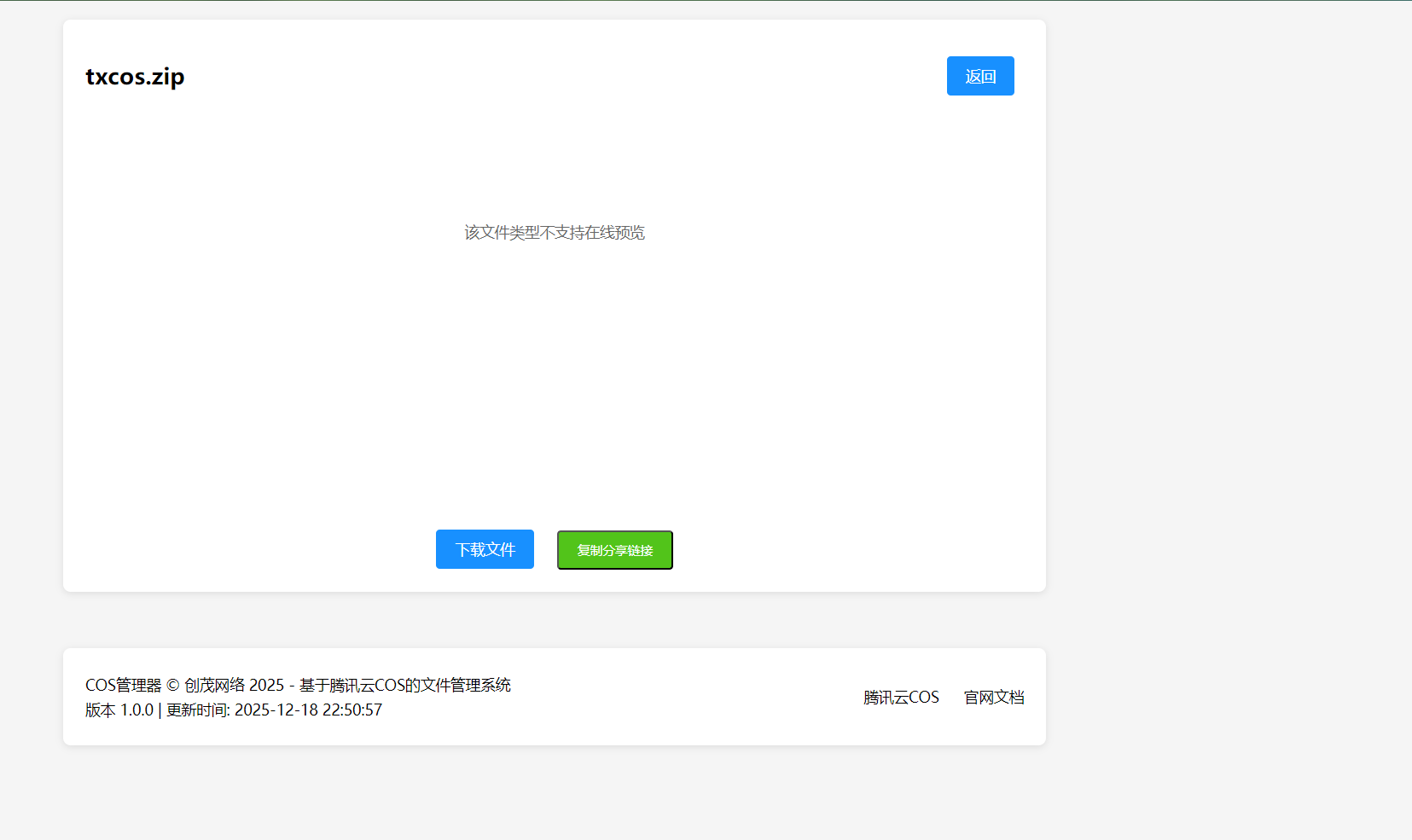The width and height of the screenshot is (1412, 840).
Task: Click the 创茂网络 company name
Action: (x=214, y=686)
